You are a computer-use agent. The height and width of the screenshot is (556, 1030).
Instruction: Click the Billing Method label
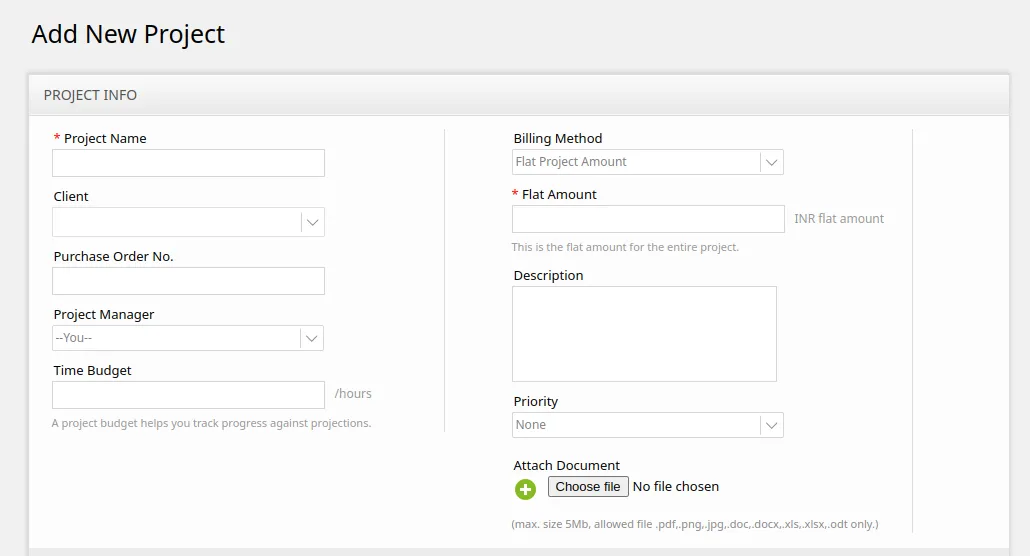tap(558, 139)
